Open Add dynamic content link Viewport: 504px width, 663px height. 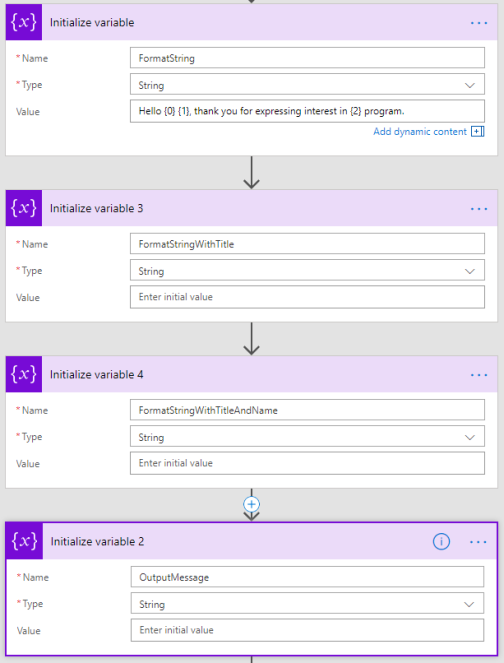point(419,132)
